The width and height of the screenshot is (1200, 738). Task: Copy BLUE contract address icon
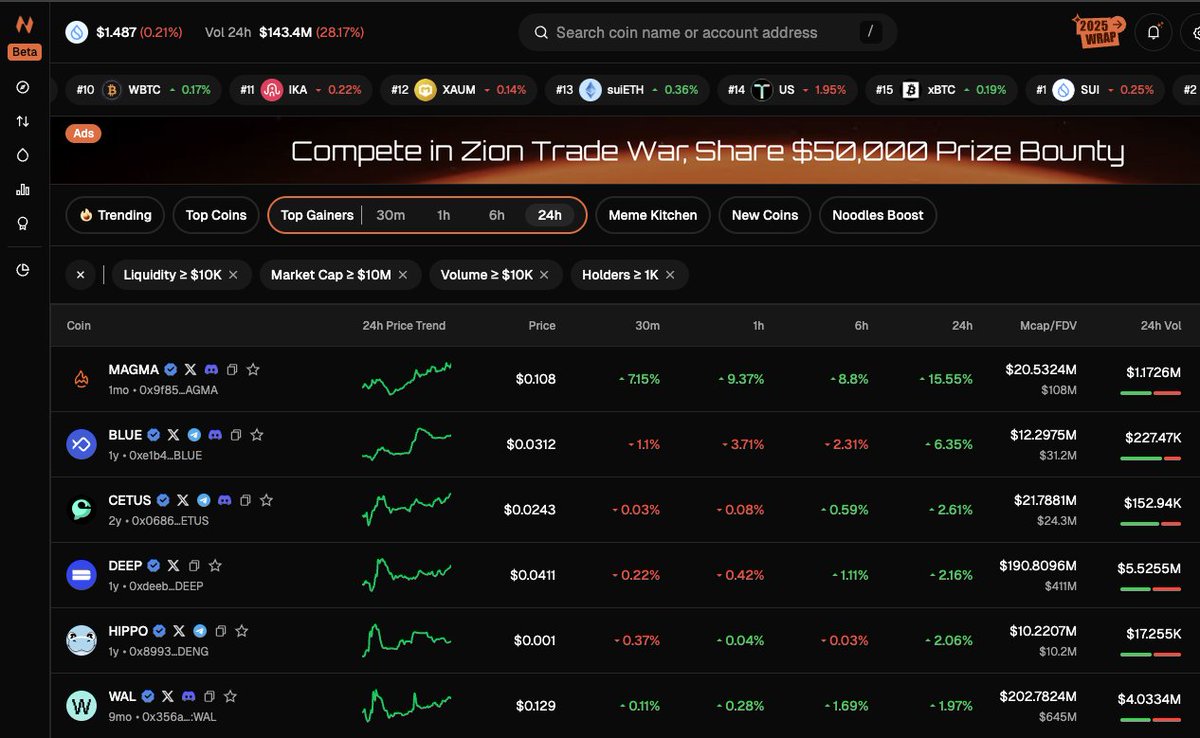(236, 435)
